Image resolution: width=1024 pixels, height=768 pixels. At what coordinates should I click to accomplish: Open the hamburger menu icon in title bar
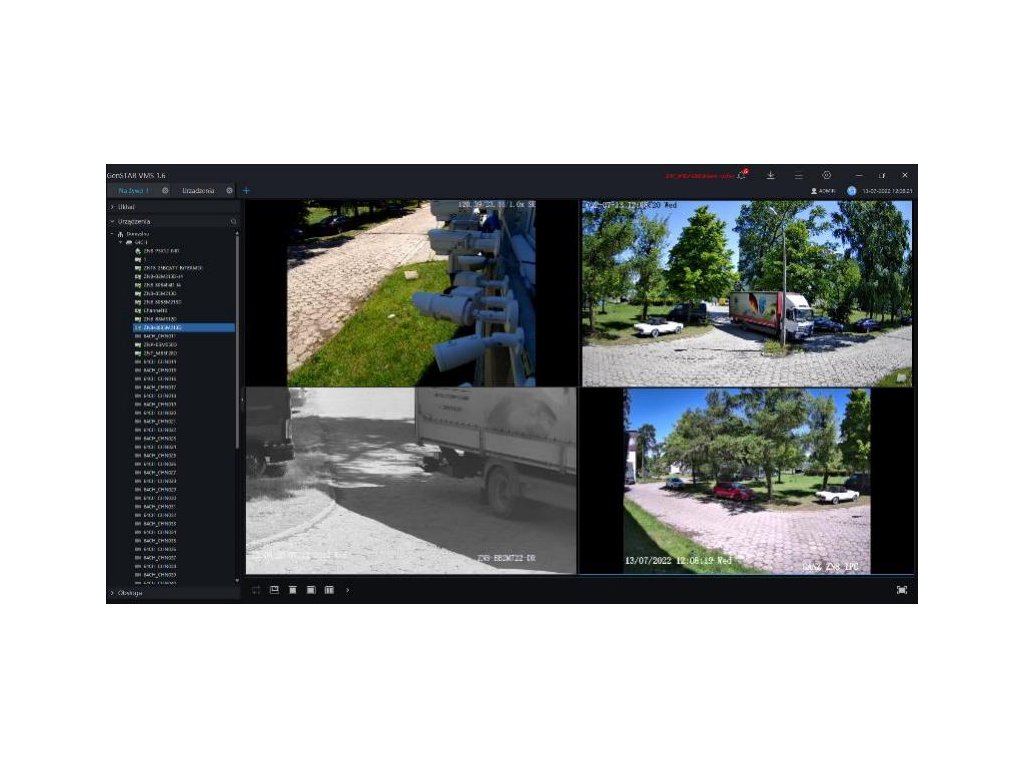click(x=798, y=175)
